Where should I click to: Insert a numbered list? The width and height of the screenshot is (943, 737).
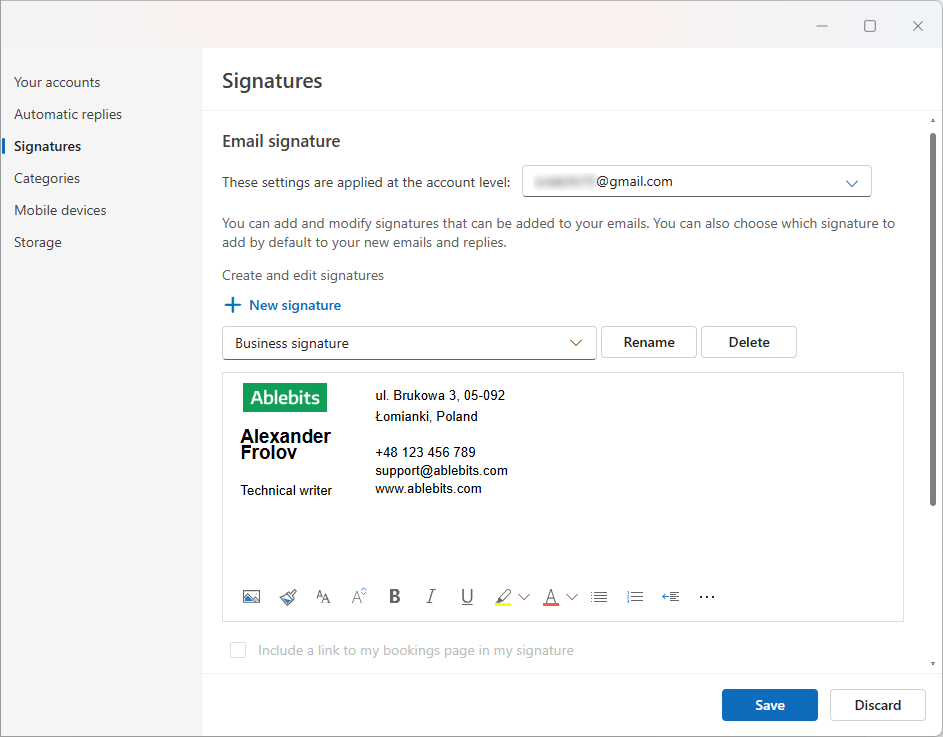point(635,597)
